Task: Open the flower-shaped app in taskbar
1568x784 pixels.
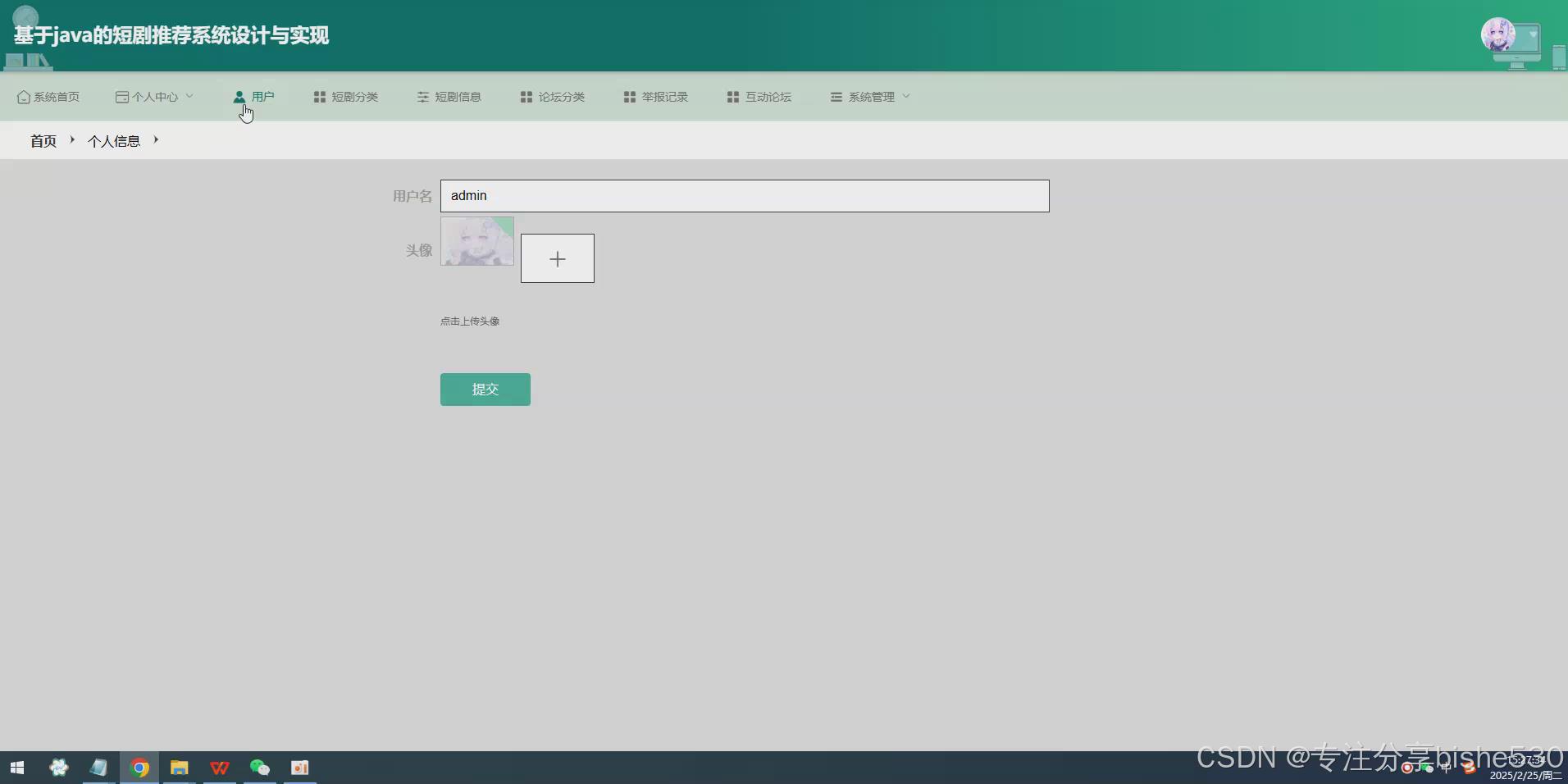Action: pos(59,768)
